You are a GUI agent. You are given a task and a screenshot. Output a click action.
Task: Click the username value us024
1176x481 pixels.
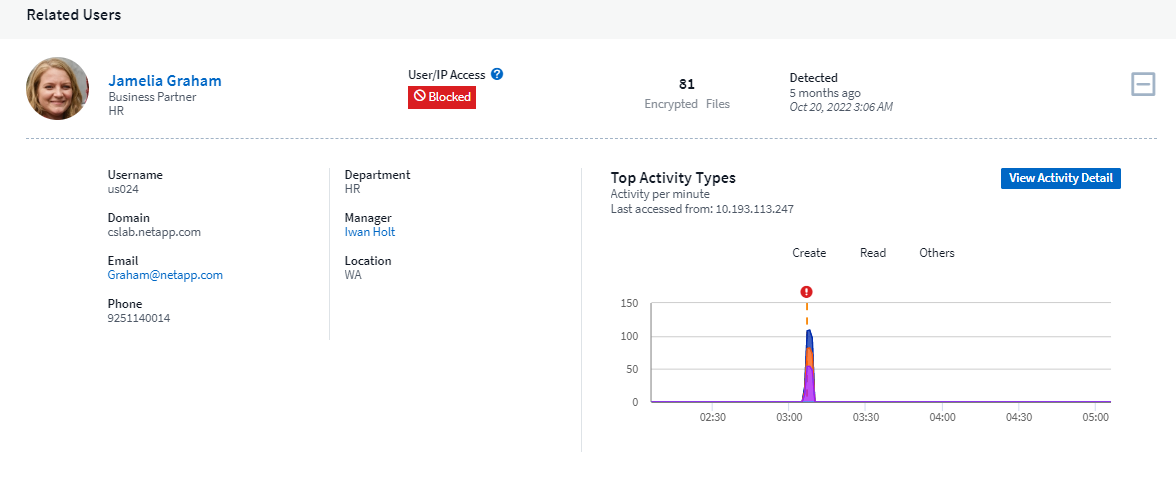point(124,189)
